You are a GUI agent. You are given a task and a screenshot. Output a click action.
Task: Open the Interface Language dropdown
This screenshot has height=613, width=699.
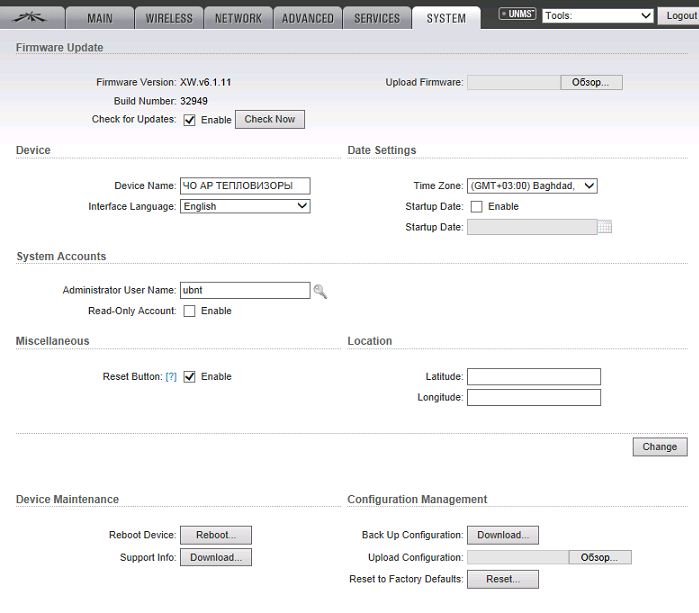(x=245, y=207)
